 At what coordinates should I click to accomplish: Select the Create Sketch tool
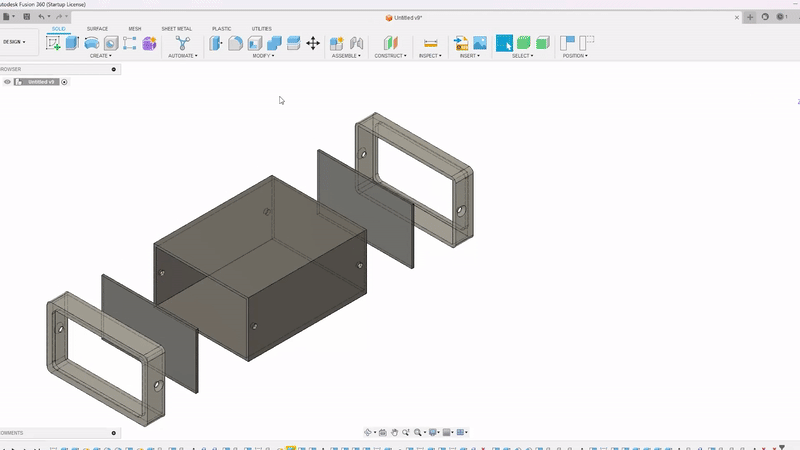53,43
